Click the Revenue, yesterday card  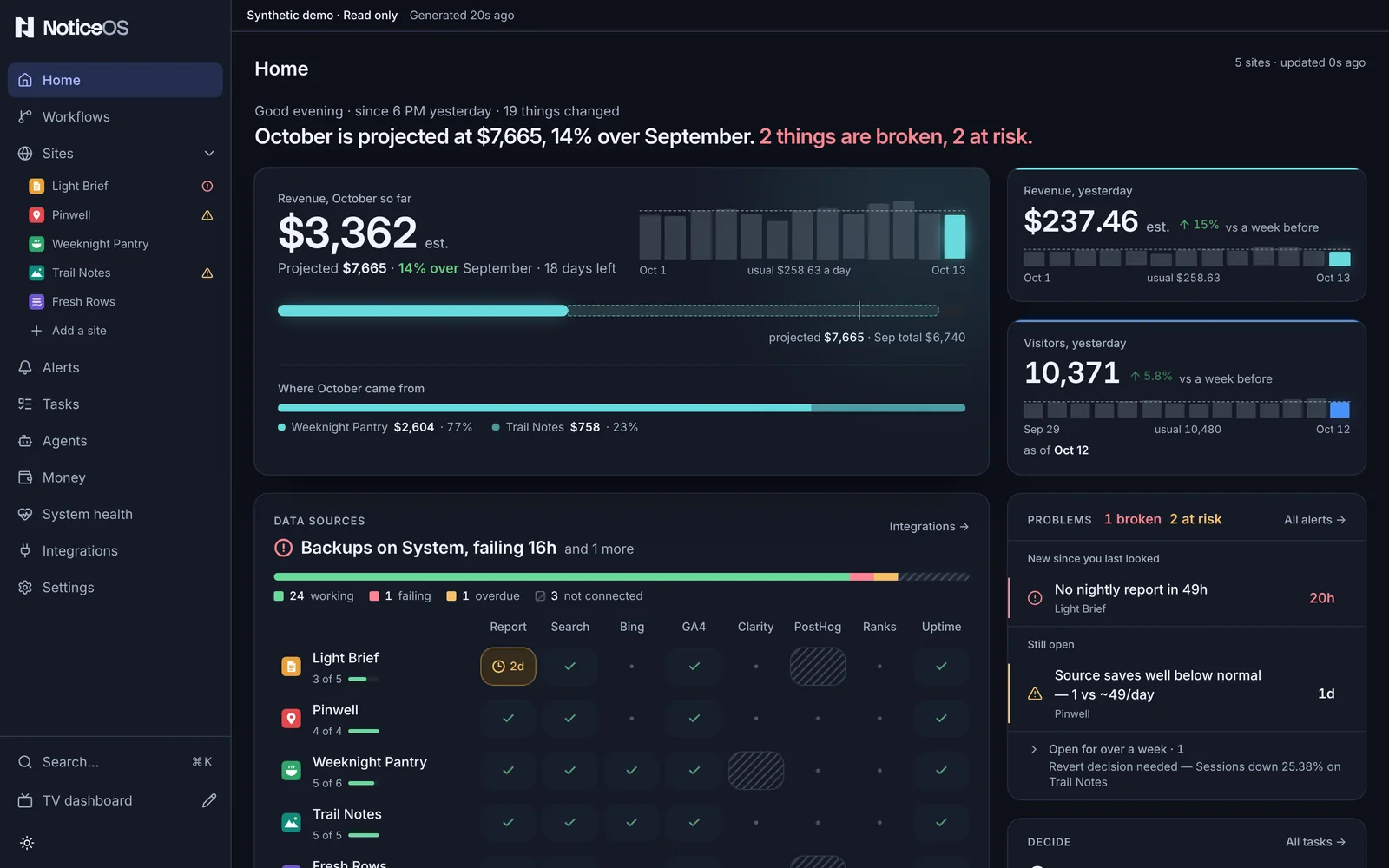pos(1186,234)
